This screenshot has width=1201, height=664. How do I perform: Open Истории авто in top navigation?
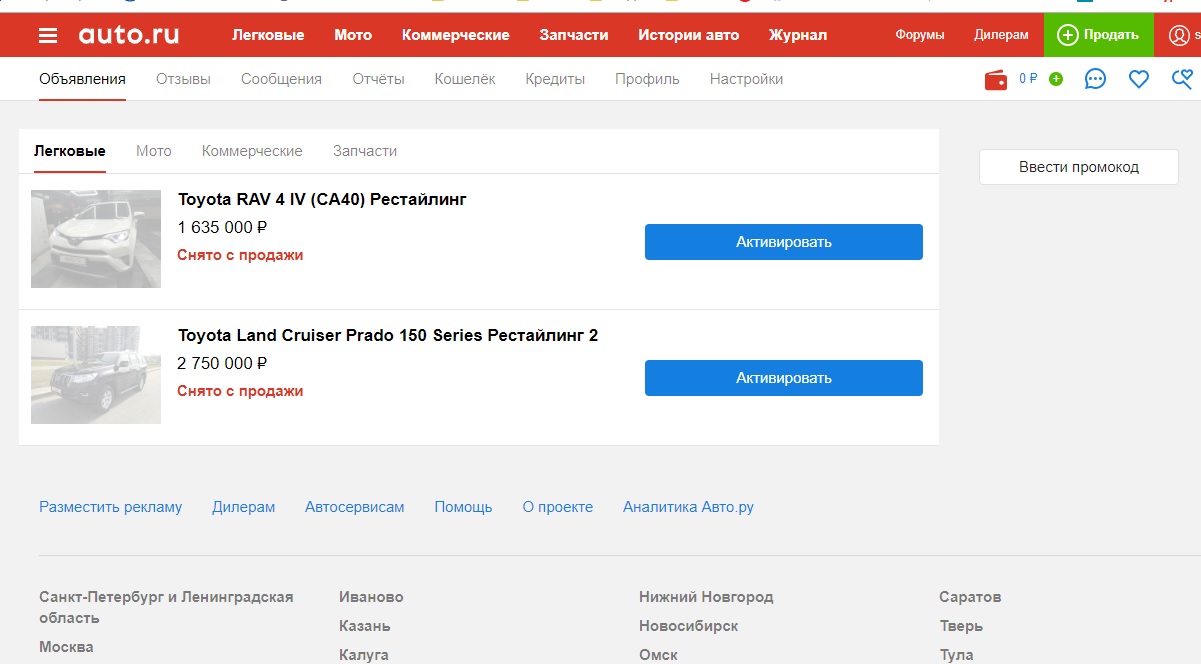coord(689,35)
